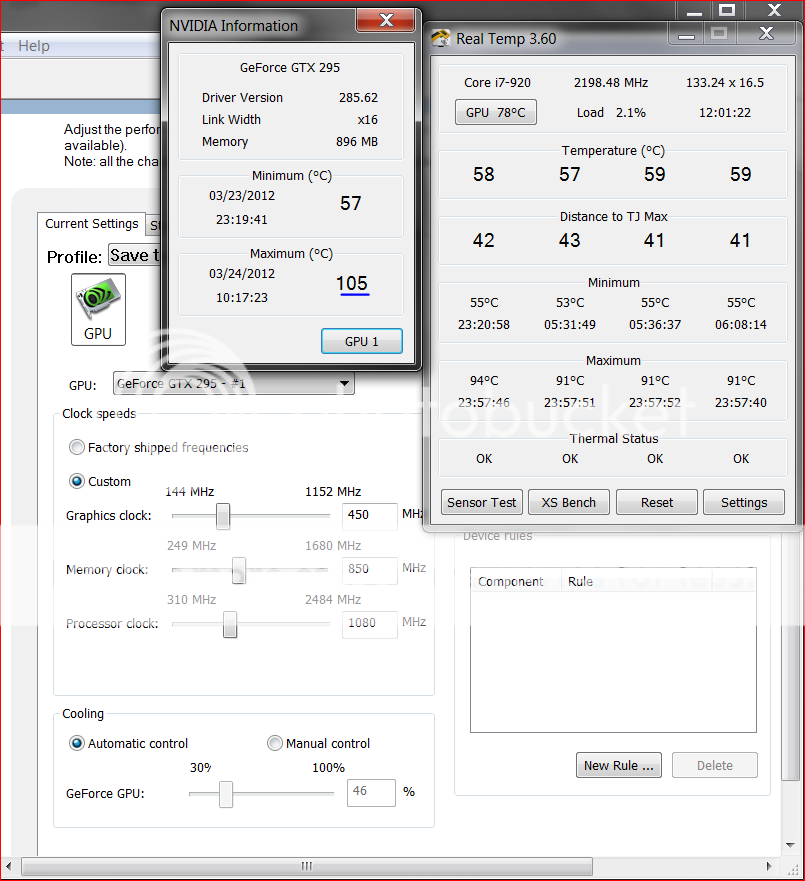Screen dimensions: 805x881
Task: Click the New Rule button
Action: 620,766
